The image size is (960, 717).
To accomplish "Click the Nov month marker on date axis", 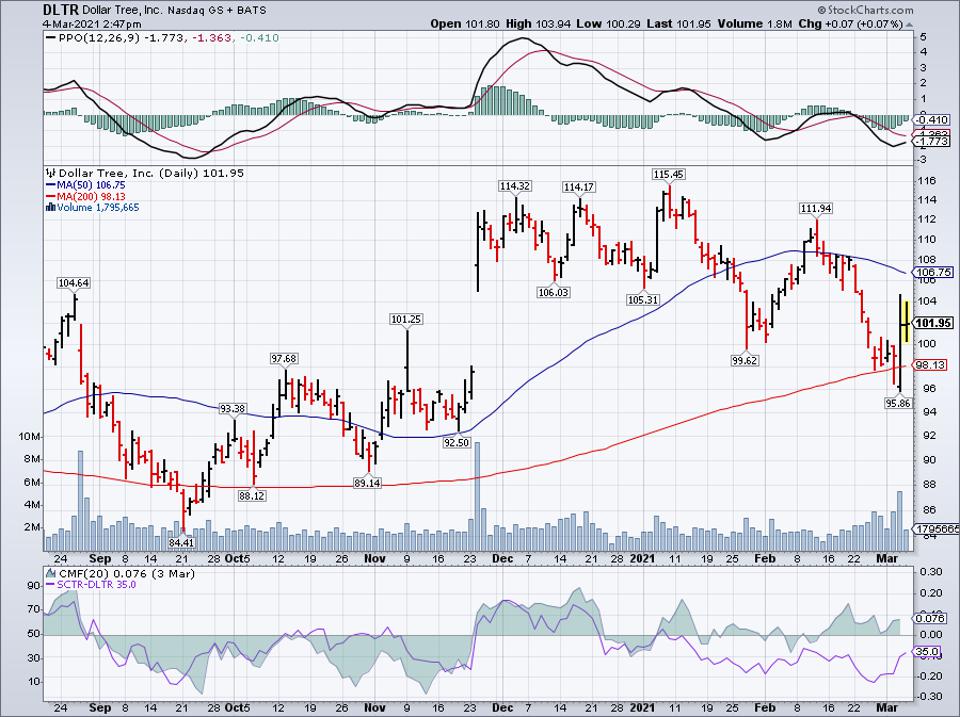I will pos(372,559).
